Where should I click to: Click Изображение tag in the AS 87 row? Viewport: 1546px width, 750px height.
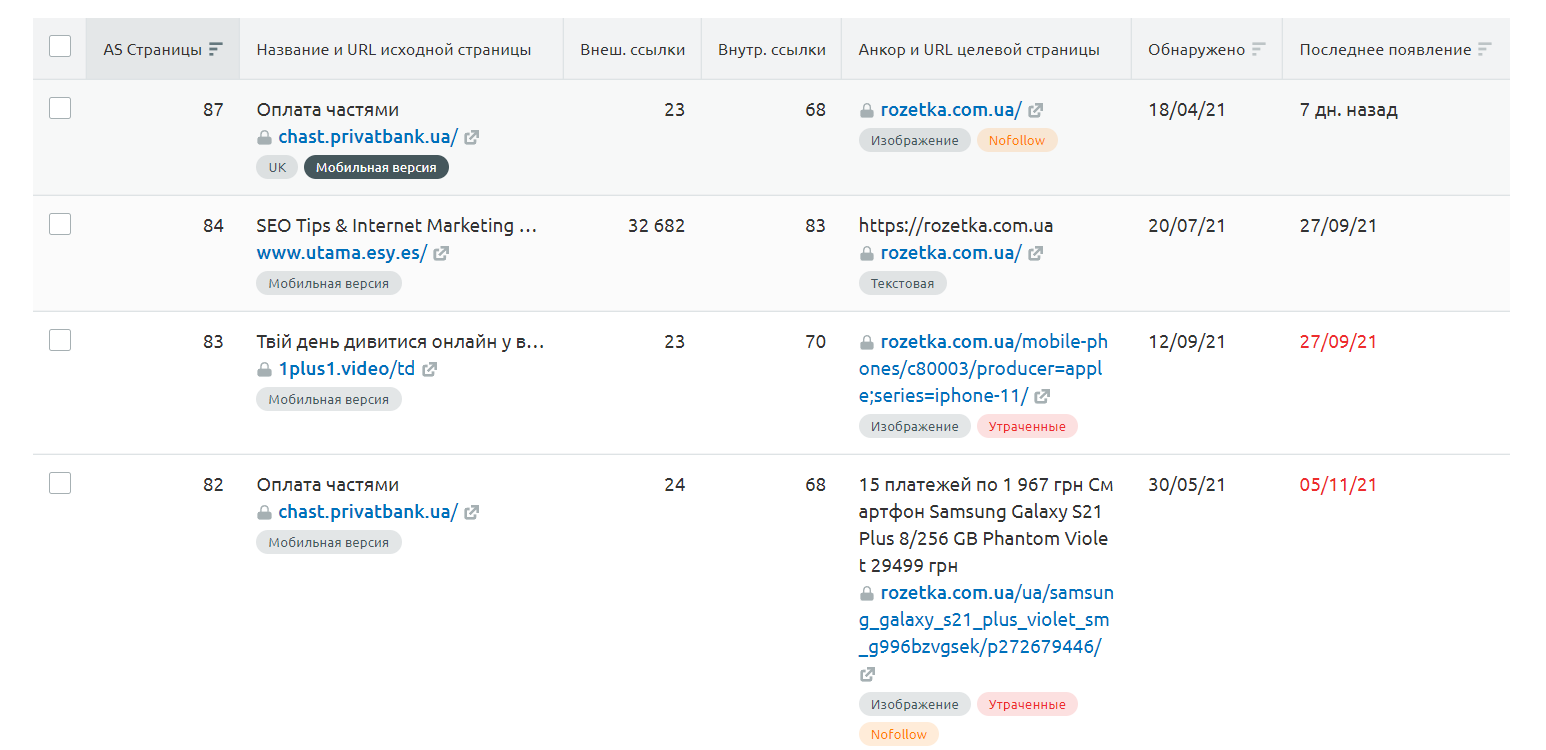[x=915, y=140]
